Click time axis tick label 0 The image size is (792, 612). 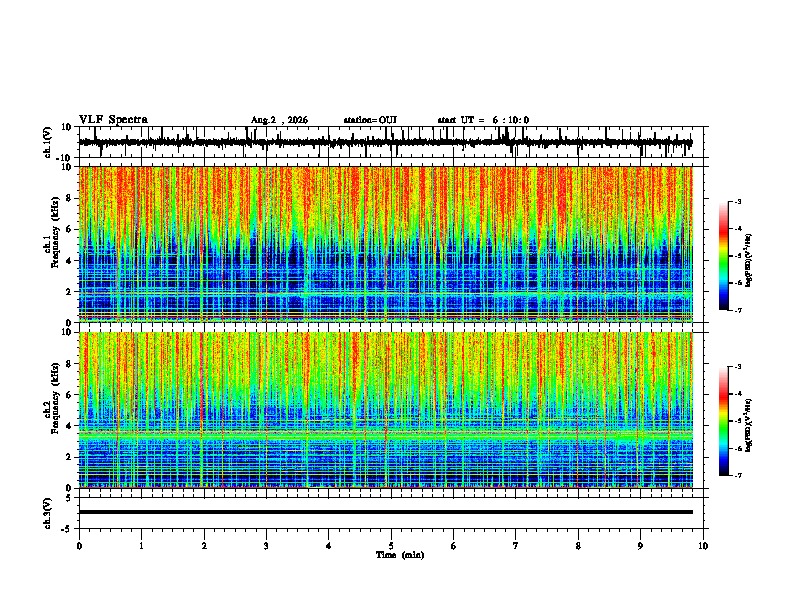click(79, 546)
